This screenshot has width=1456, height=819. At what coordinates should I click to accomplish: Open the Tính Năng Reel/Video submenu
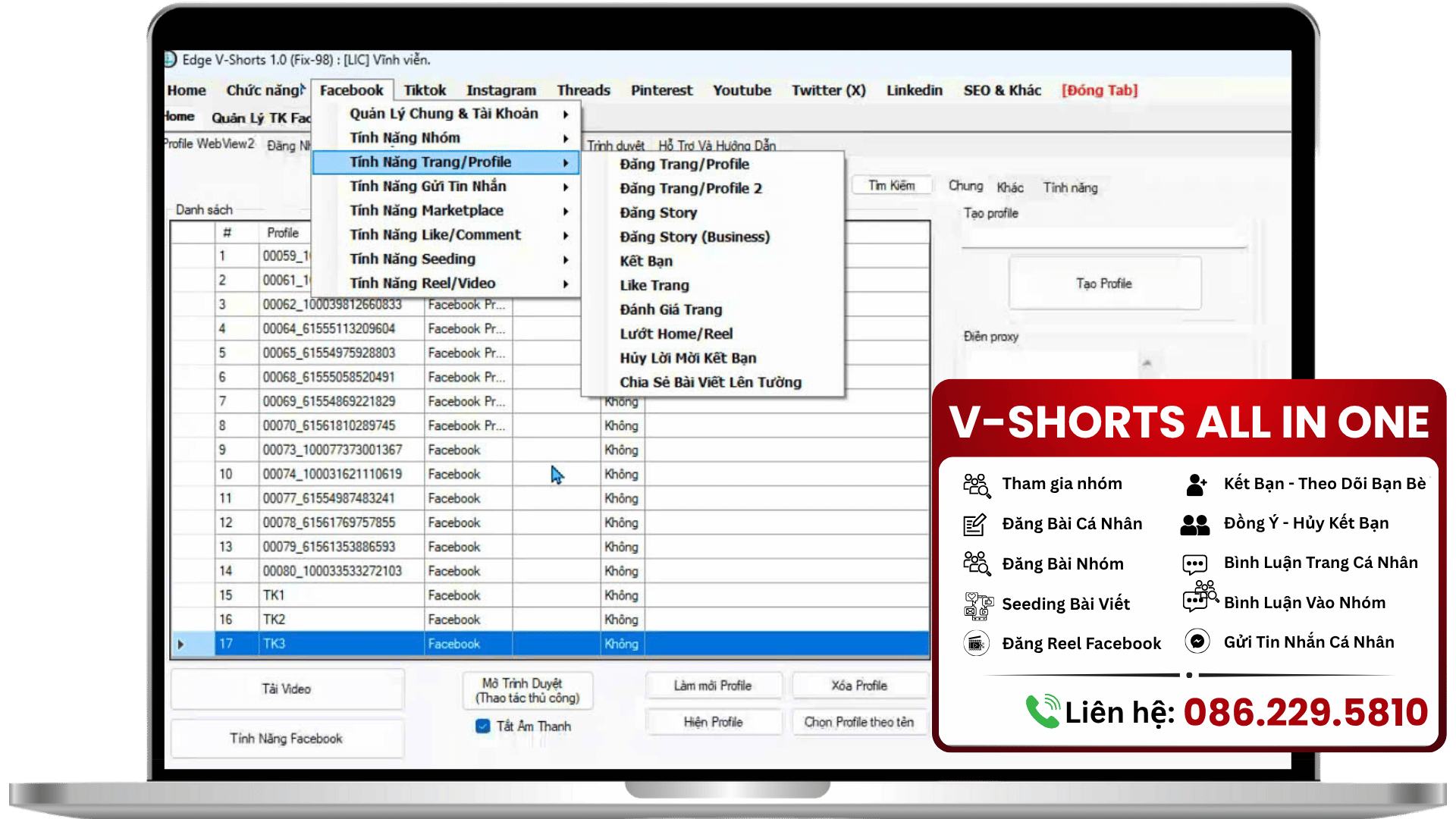click(445, 284)
